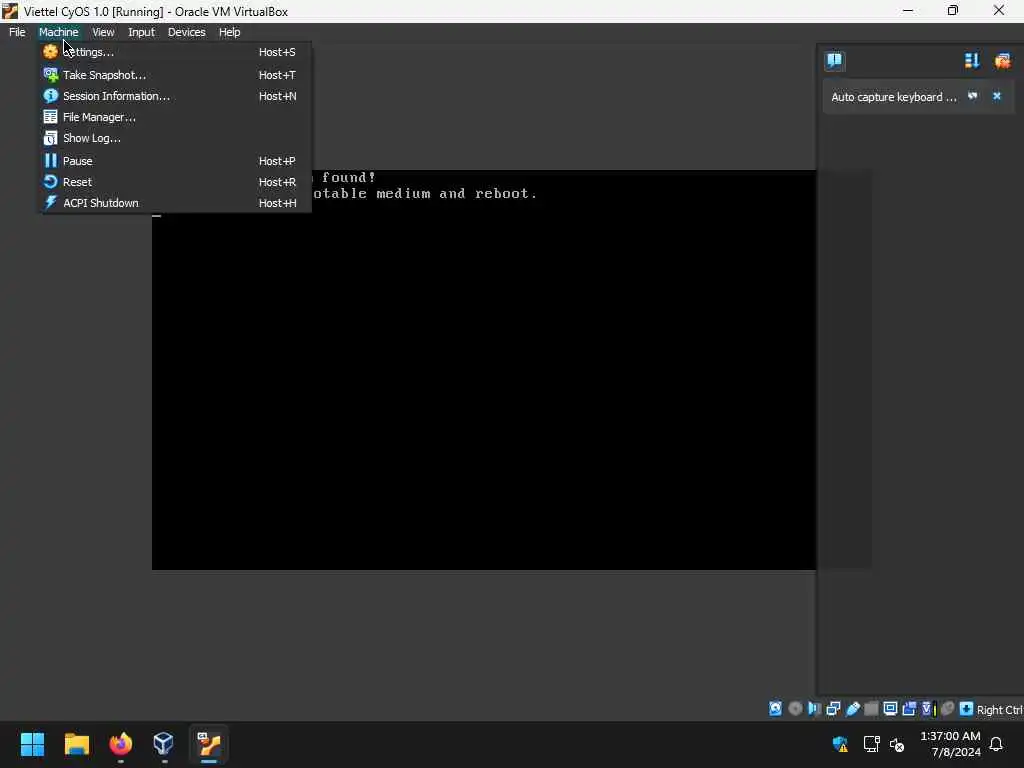Select the running VM taskbar icon
Image resolution: width=1024 pixels, height=768 pixels.
coord(209,744)
